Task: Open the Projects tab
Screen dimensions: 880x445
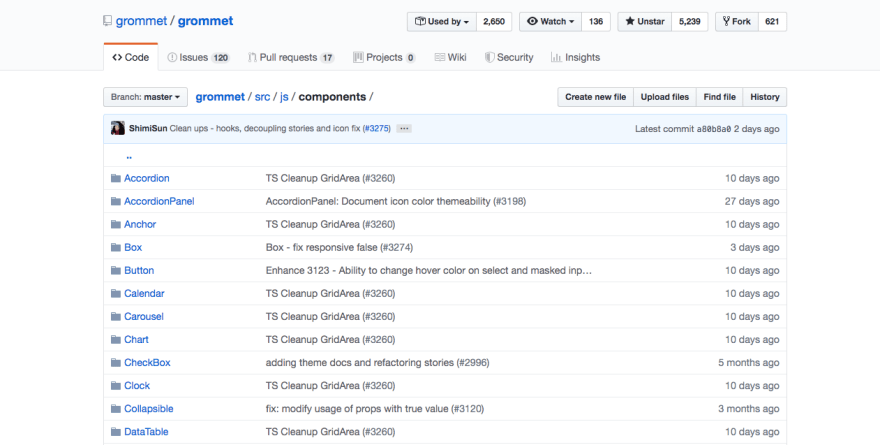Action: point(384,57)
